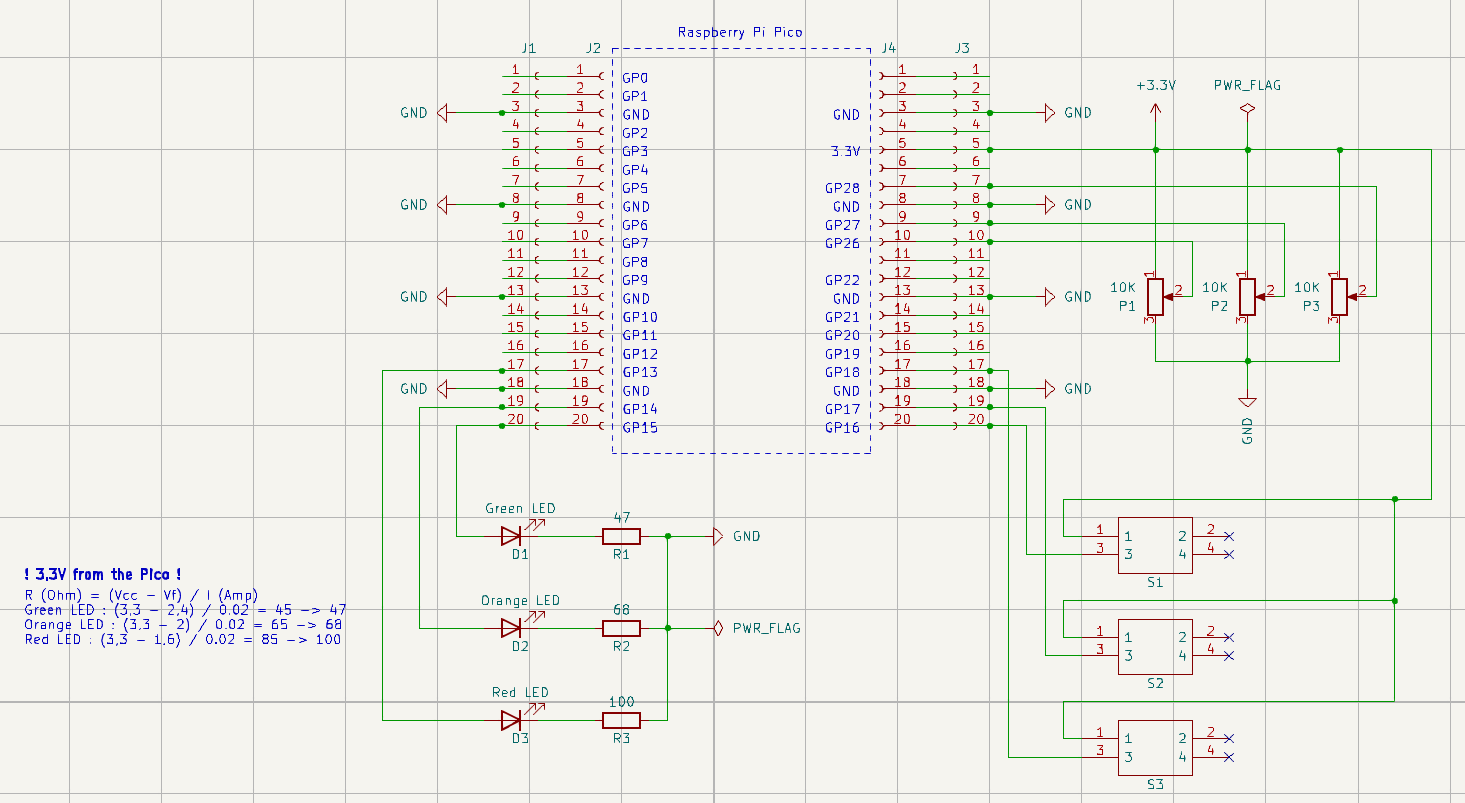Click the 'Red LED' label above D3
Viewport: 1465px width, 803px height.
coord(520,693)
